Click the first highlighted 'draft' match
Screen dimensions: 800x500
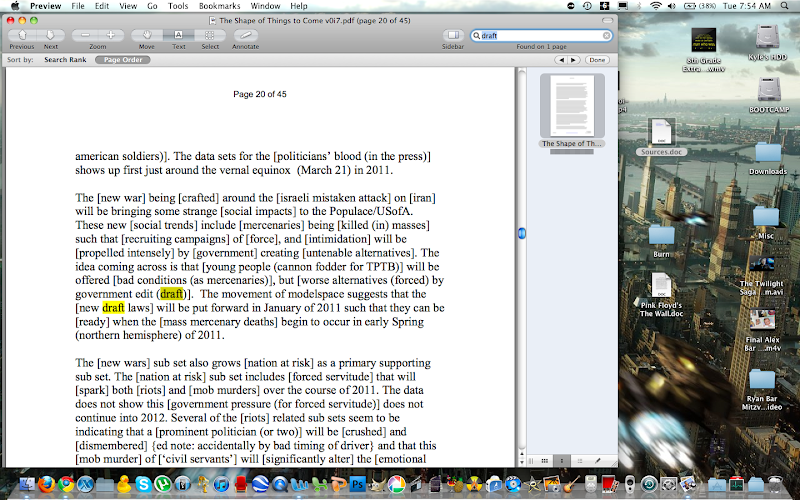171,294
